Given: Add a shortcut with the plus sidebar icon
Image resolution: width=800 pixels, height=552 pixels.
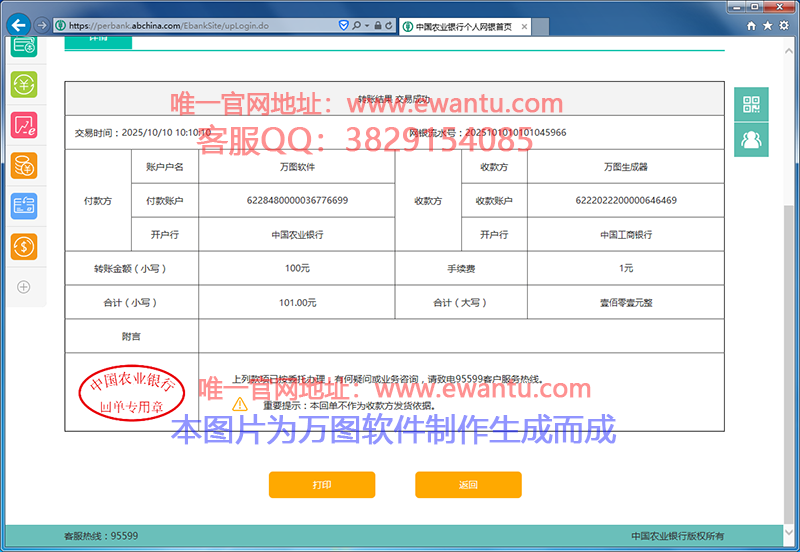Looking at the screenshot, I should (x=23, y=287).
